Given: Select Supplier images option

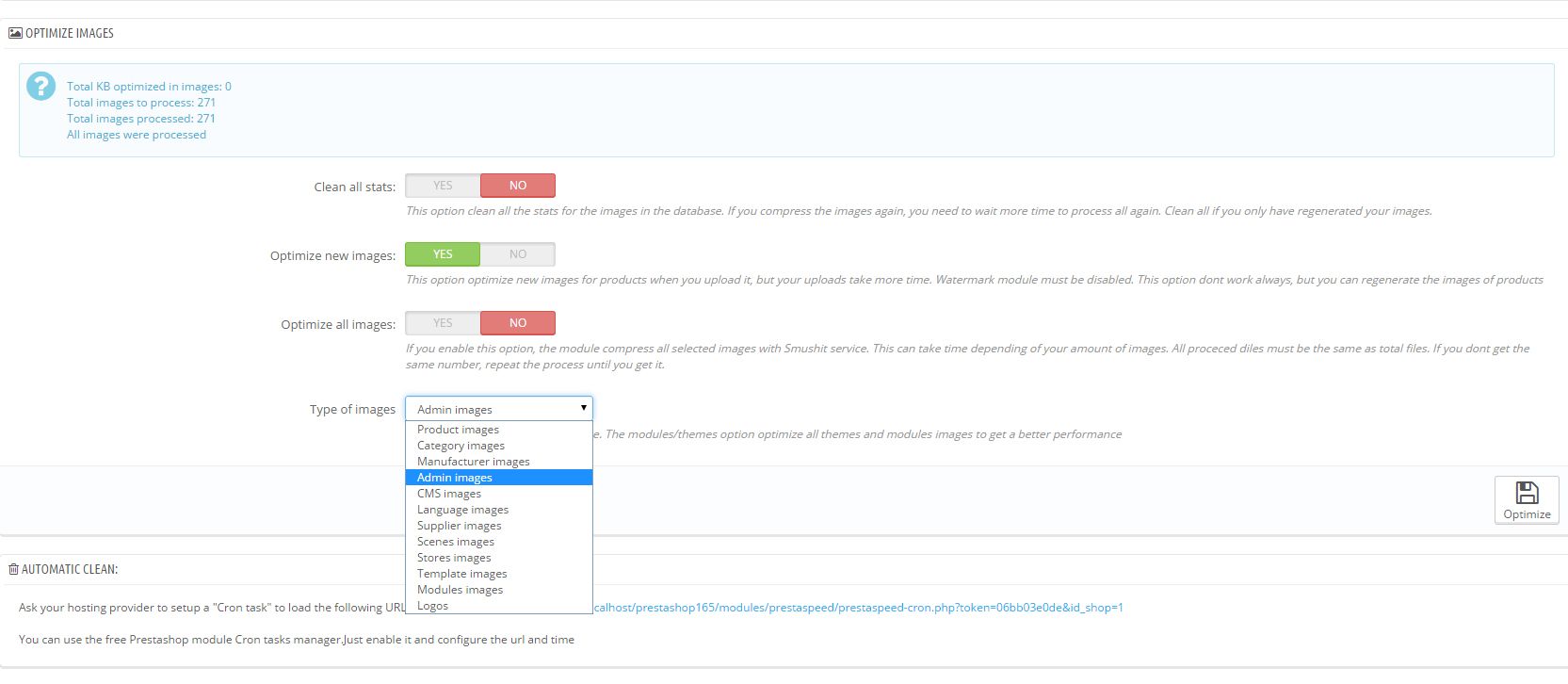Looking at the screenshot, I should point(499,526).
